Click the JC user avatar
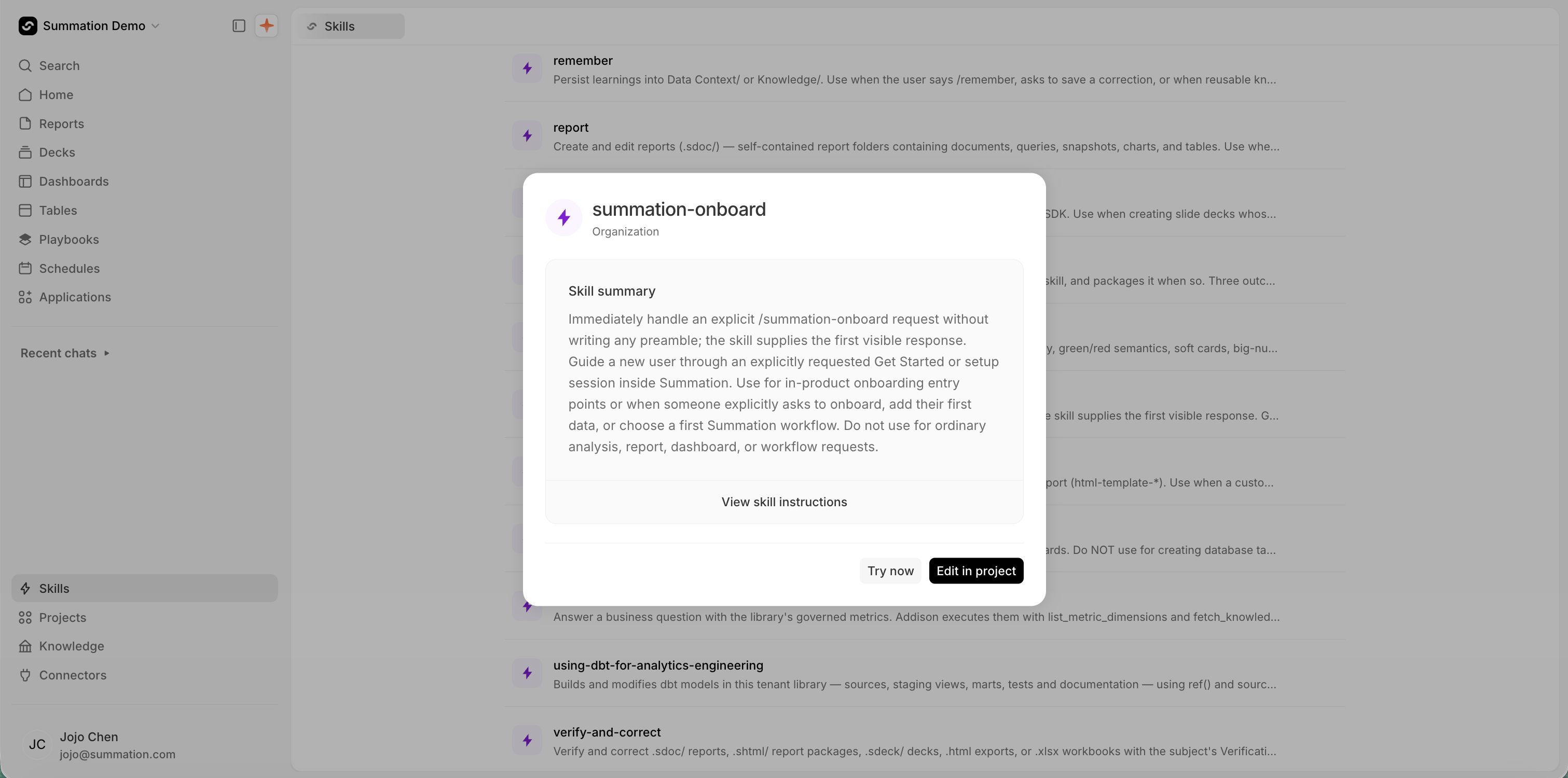Screen dimensions: 1568x778 point(37,744)
